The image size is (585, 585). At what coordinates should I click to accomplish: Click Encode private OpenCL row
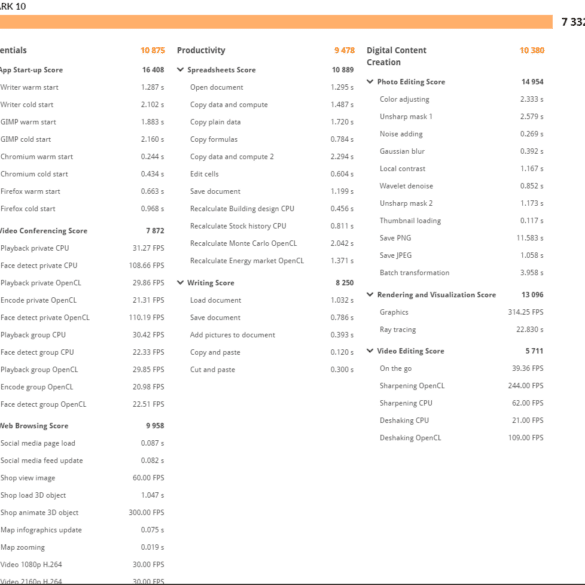click(x=82, y=300)
